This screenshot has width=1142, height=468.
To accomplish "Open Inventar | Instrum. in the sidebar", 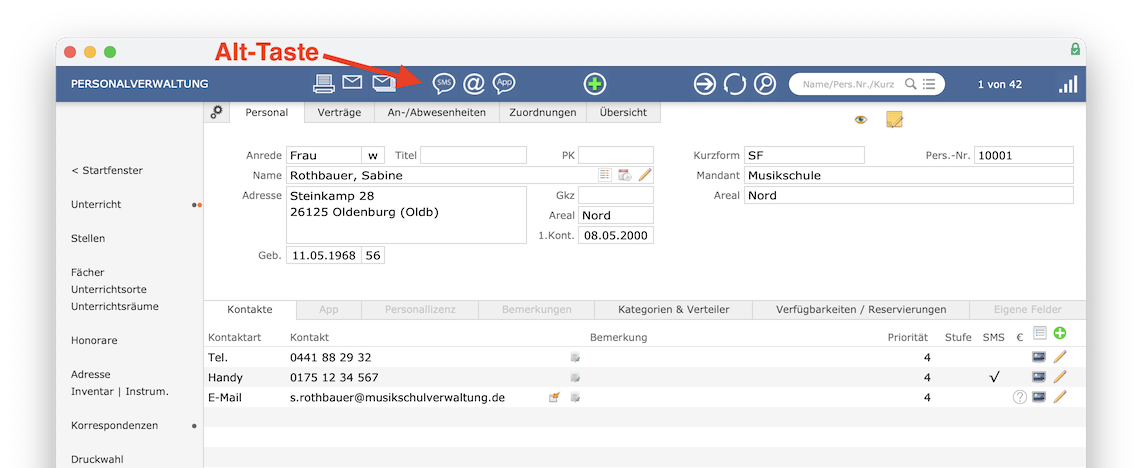I will (119, 391).
